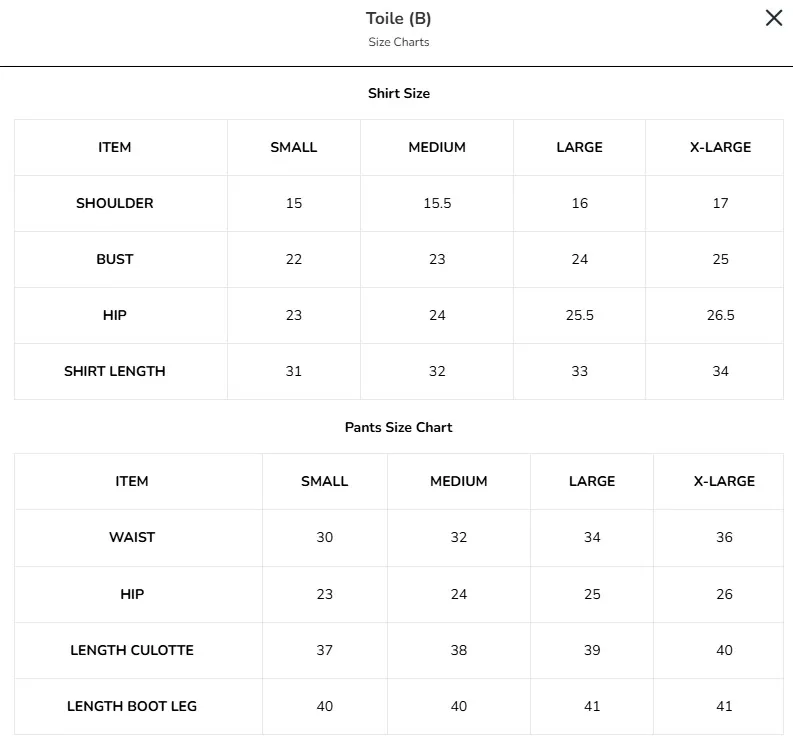The image size is (793, 756).
Task: Click the LENGTH BOOT LEG row label
Action: click(132, 706)
